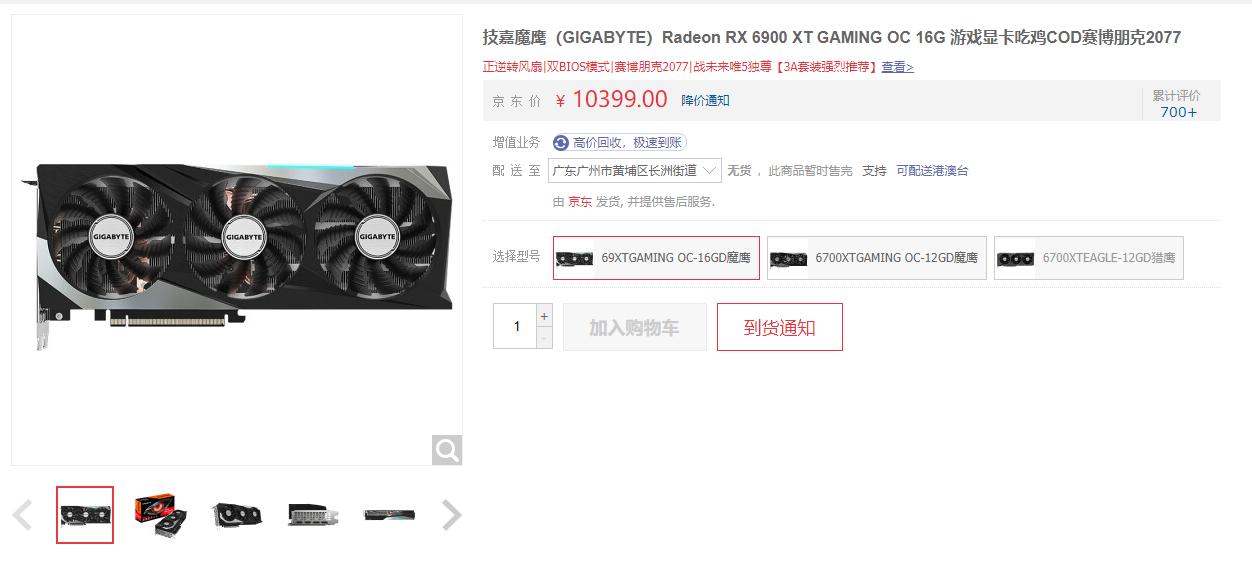Viewport: 1252px width, 563px height.
Task: Select the first front-view thumbnail
Action: click(85, 515)
